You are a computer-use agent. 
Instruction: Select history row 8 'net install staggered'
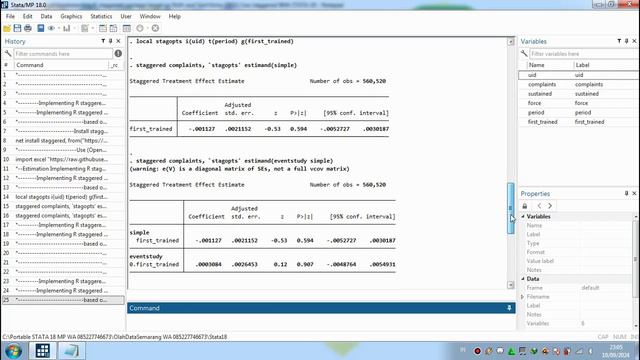pos(63,141)
